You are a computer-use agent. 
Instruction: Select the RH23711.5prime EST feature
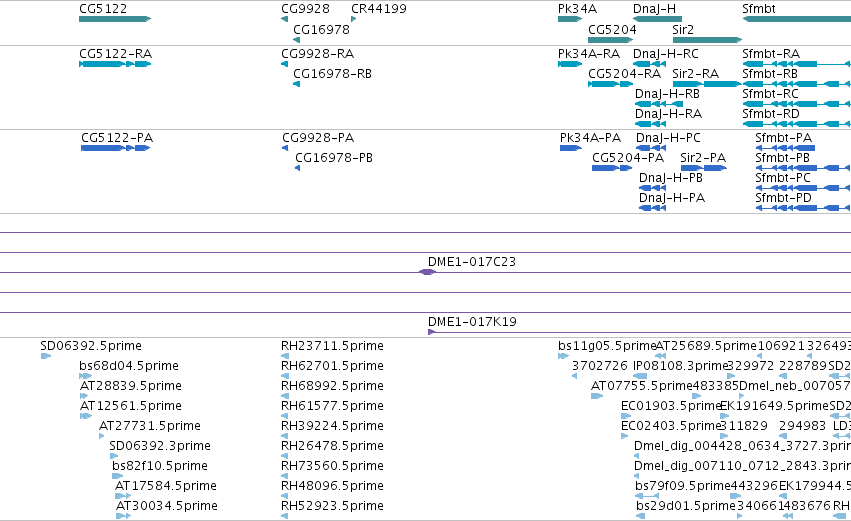pos(284,356)
